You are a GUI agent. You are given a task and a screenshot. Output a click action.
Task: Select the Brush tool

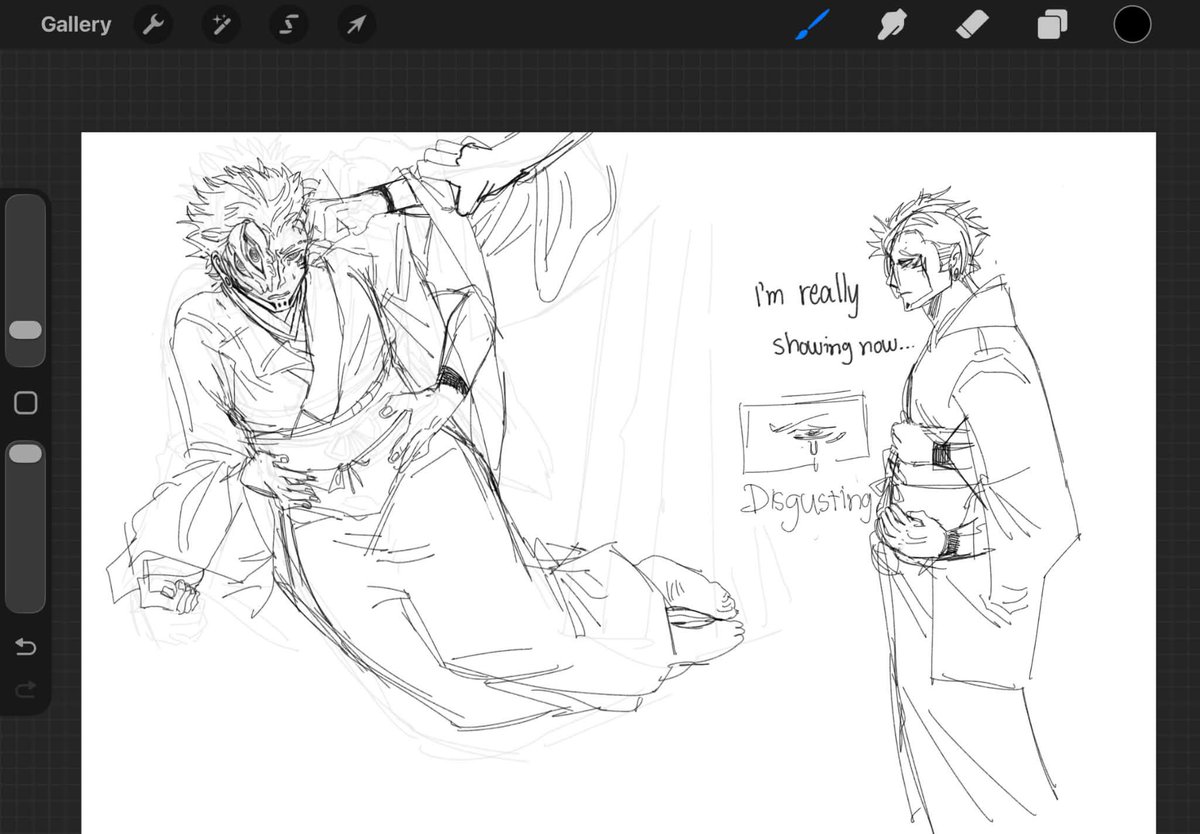(812, 24)
